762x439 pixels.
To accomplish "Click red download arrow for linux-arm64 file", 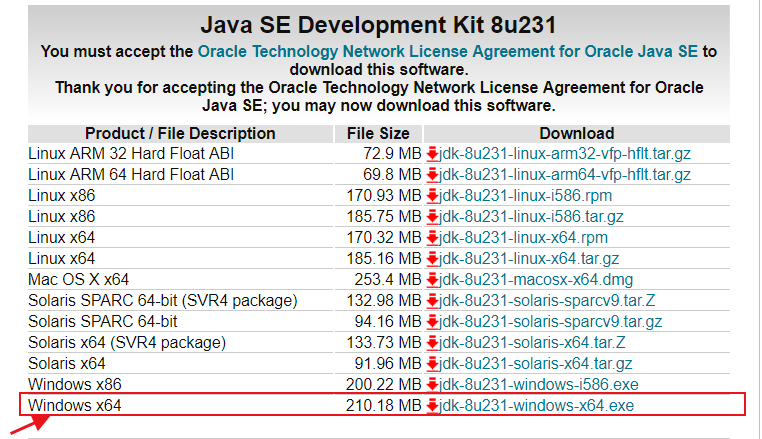I will pyautogui.click(x=432, y=176).
